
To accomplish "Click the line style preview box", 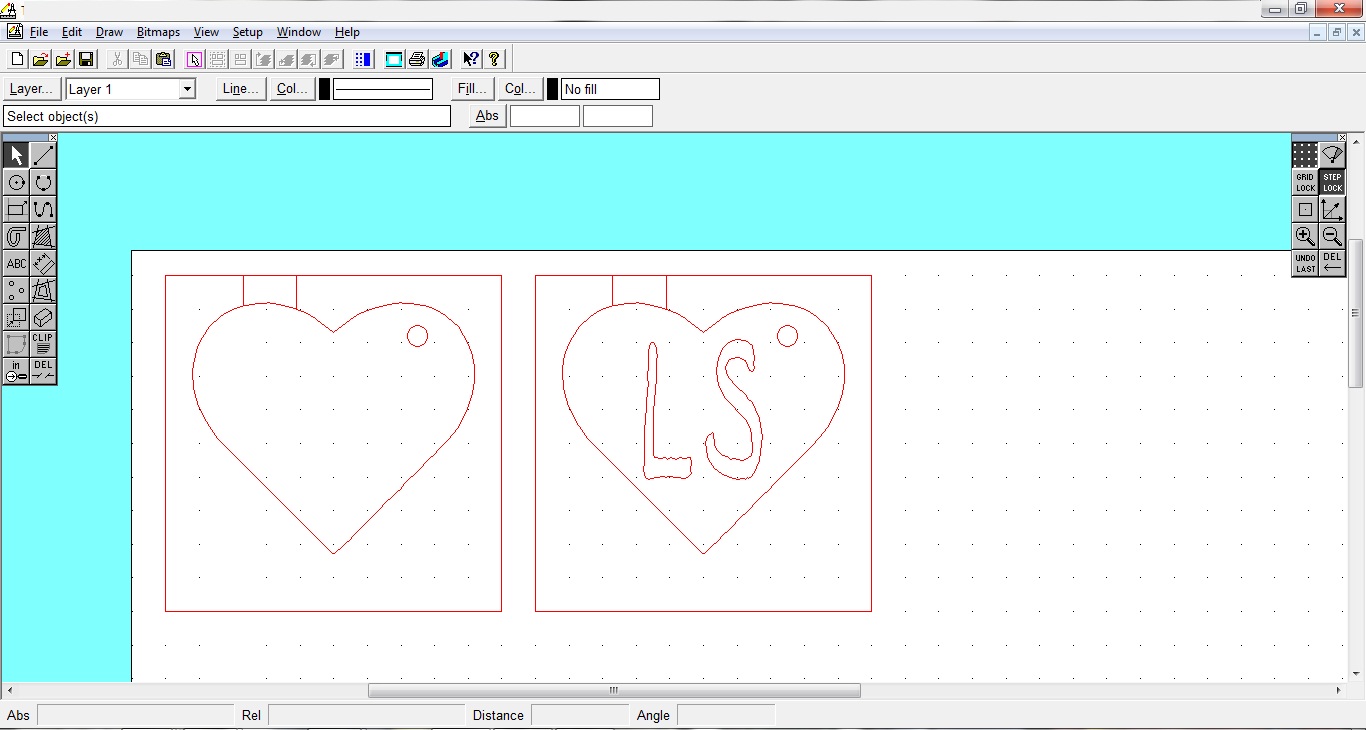I will point(383,89).
